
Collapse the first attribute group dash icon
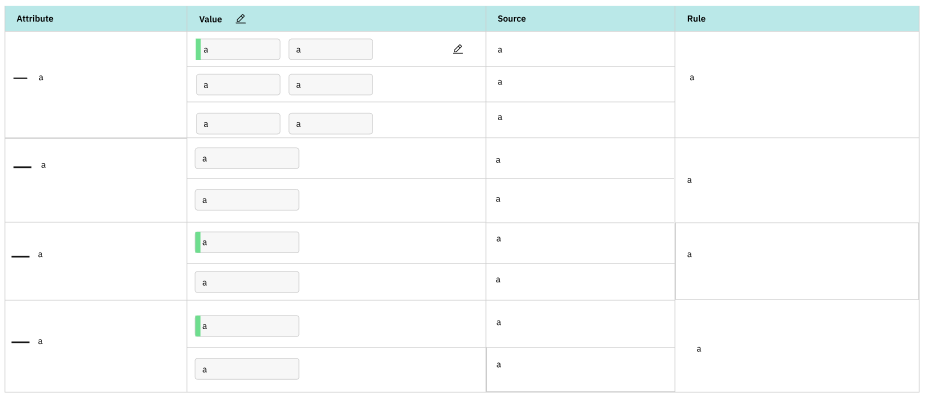point(21,78)
